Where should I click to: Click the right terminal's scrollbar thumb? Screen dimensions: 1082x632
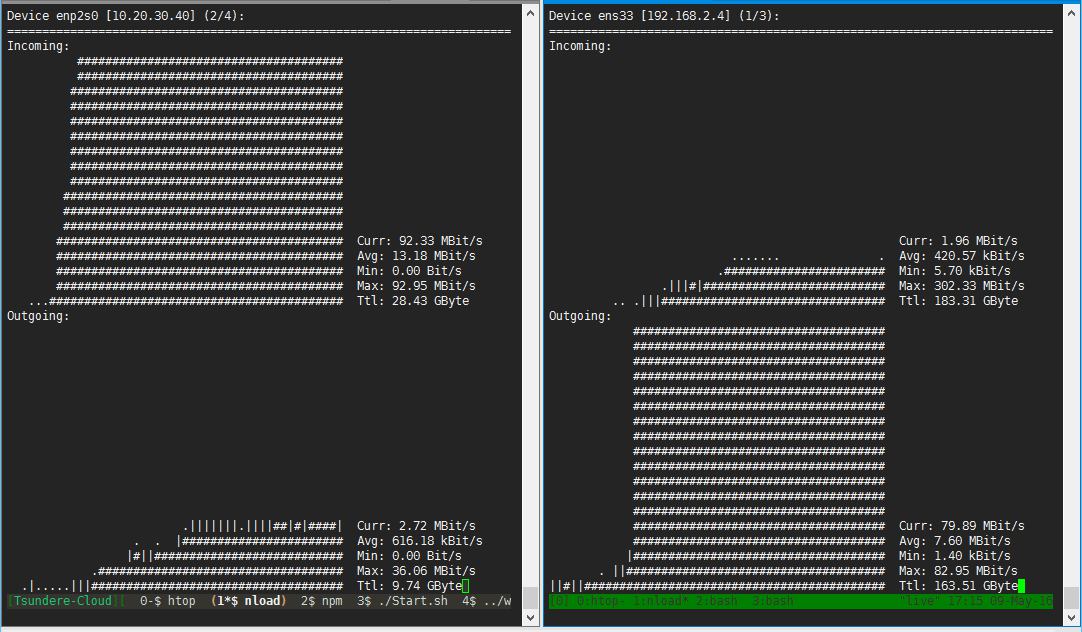coord(1072,598)
